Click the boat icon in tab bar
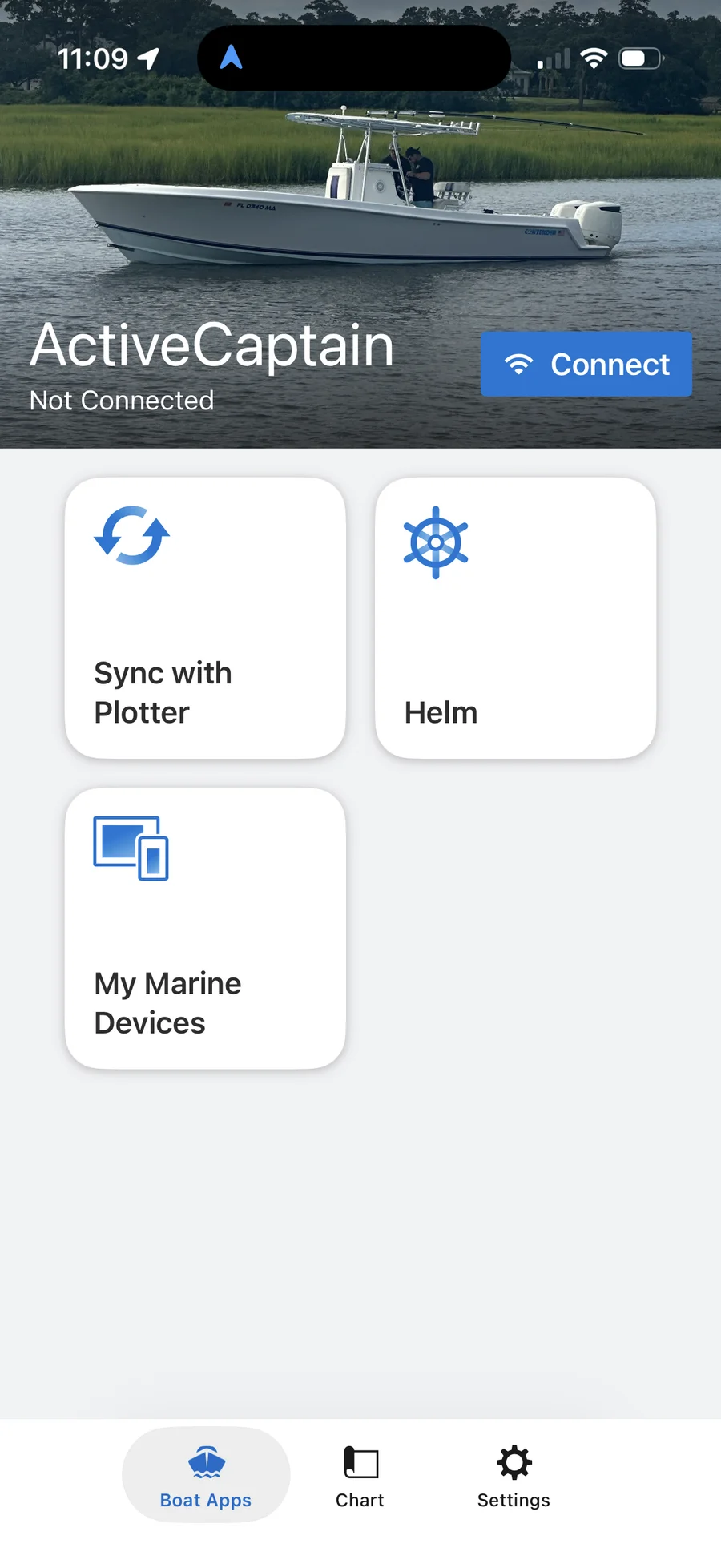The height and width of the screenshot is (1568, 721). [207, 1461]
